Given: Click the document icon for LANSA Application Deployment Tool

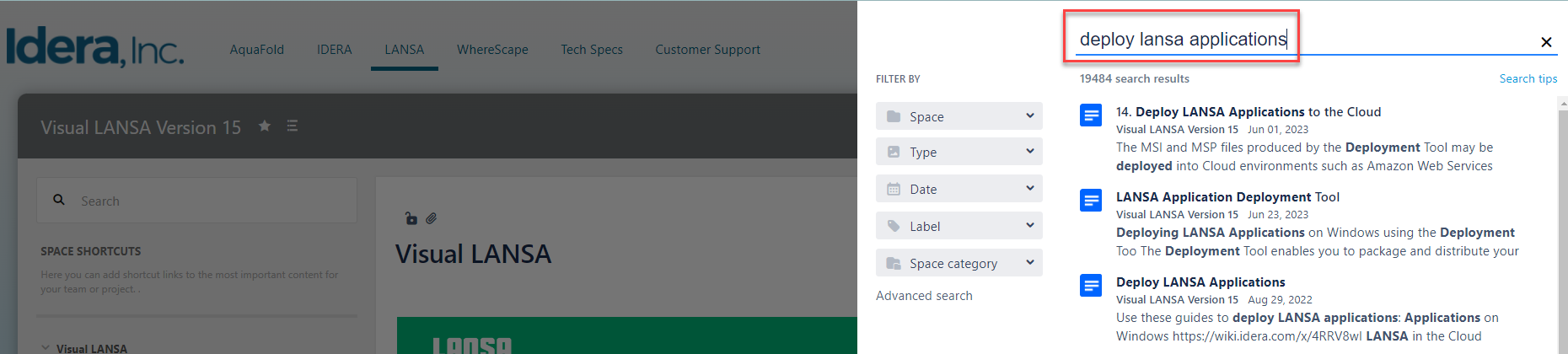Looking at the screenshot, I should coord(1091,200).
